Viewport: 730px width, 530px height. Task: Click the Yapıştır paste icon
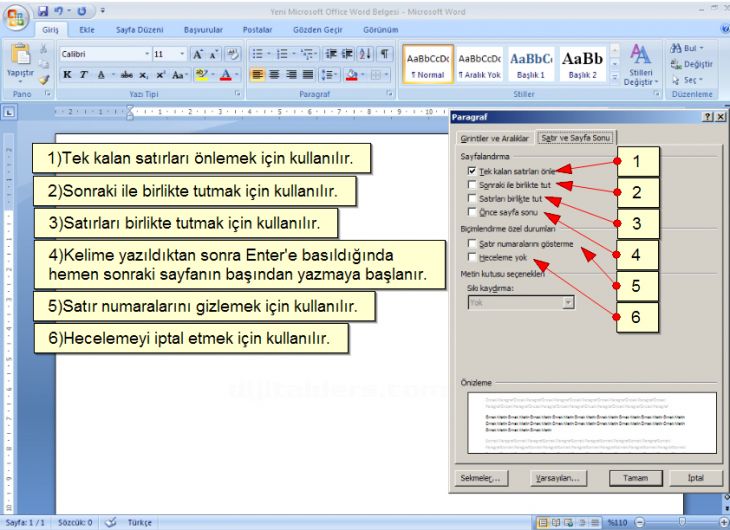tap(20, 54)
